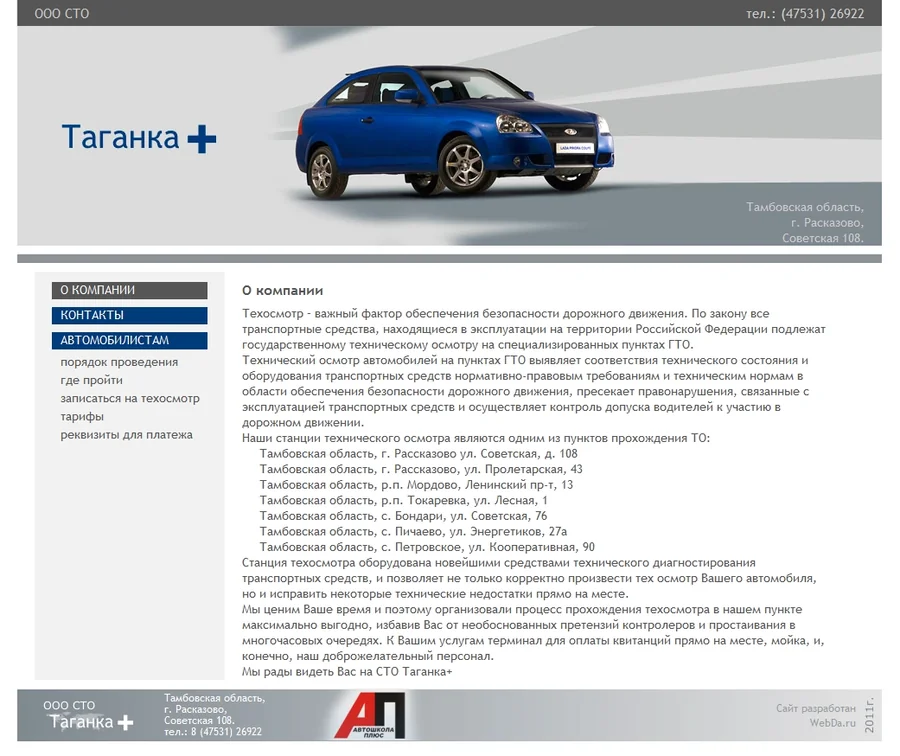Viewport: 900px width, 756px height.
Task: Select address ул. Пролетарская, 43
Action: (x=421, y=469)
